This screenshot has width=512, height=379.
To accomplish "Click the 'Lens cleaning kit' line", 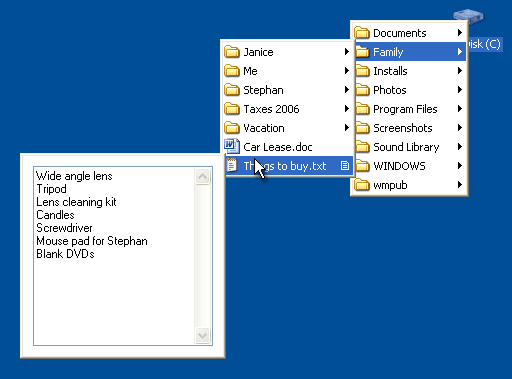I will (76, 202).
